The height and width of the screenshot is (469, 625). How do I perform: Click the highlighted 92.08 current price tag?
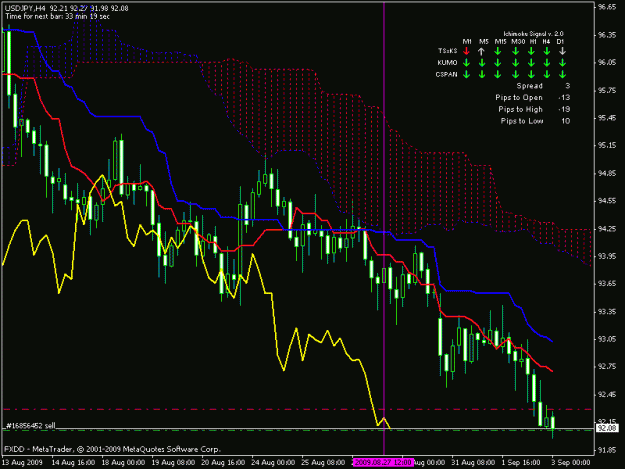[x=607, y=428]
